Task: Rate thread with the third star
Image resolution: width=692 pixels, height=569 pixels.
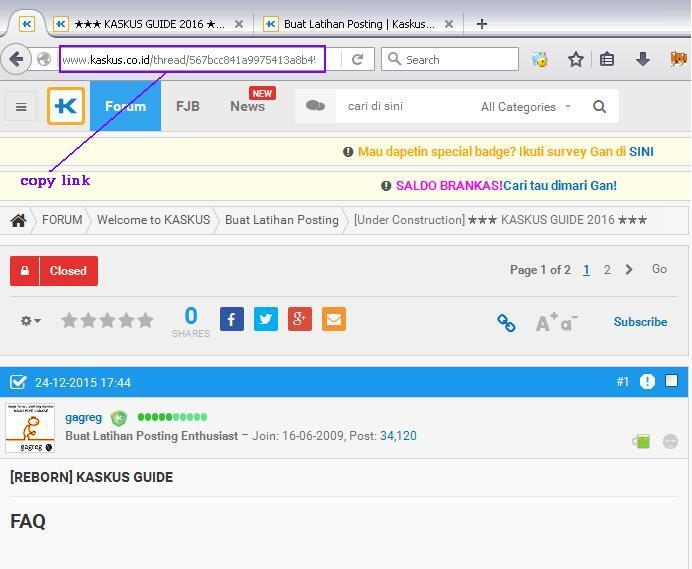Action: pyautogui.click(x=107, y=320)
